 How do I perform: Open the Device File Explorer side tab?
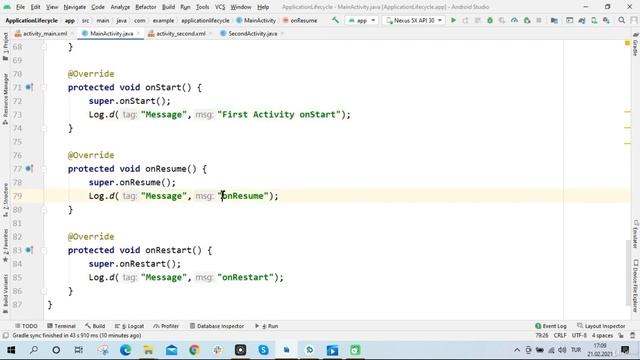(636, 285)
